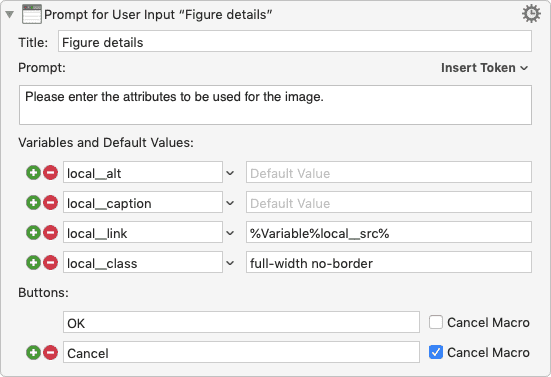Click the Prompt for User Input window icon
Screen dimensions: 551x377
click(x=32, y=14)
